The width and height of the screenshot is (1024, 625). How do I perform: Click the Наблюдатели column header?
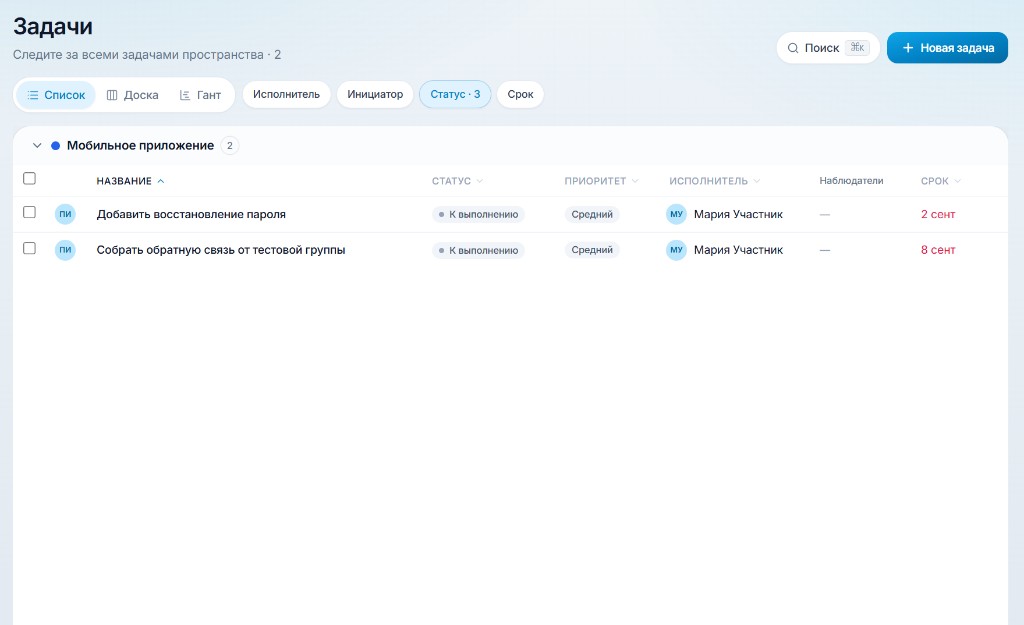(x=851, y=181)
